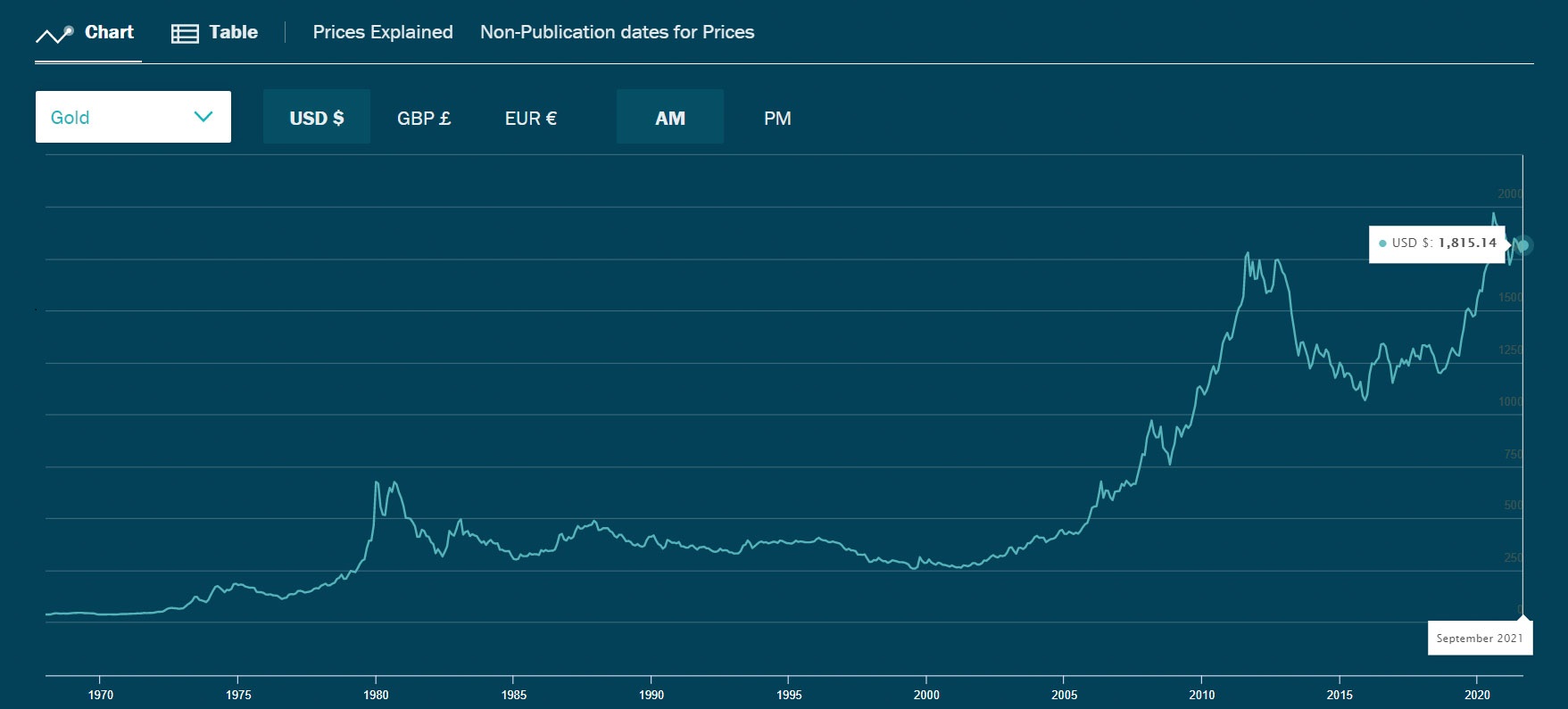This screenshot has height=709, width=1568.
Task: Switch to the Chart tab
Action: [x=88, y=34]
